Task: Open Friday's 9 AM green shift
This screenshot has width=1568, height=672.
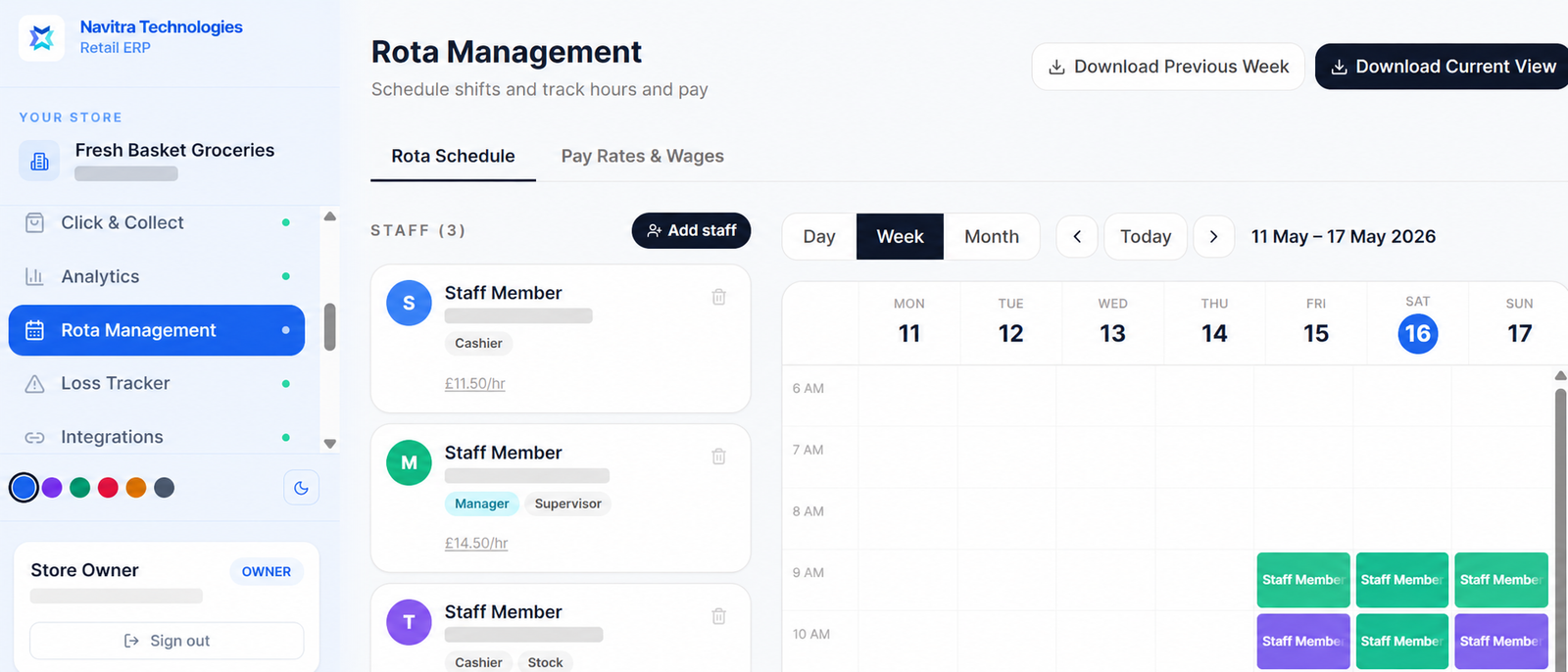Action: [1303, 580]
